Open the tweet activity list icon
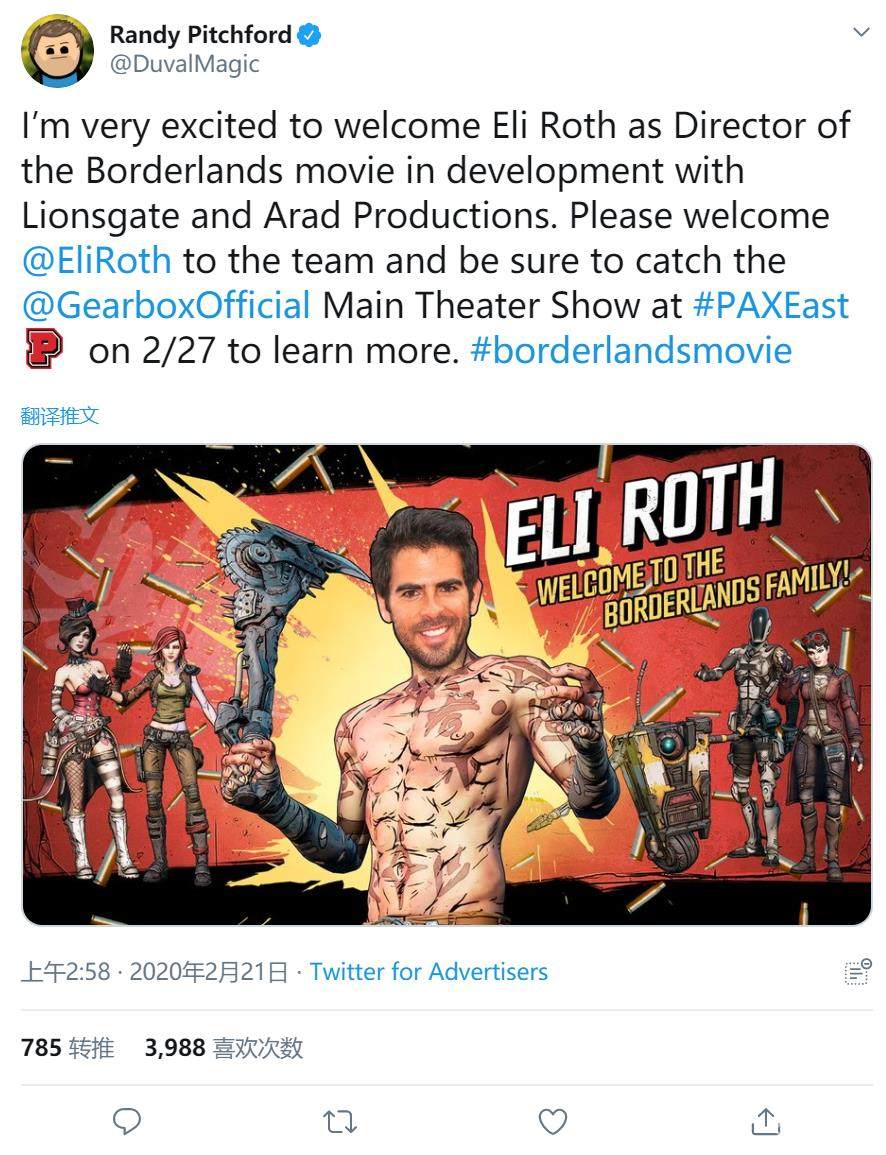Screen dimensions: 886x1155 (x=857, y=972)
